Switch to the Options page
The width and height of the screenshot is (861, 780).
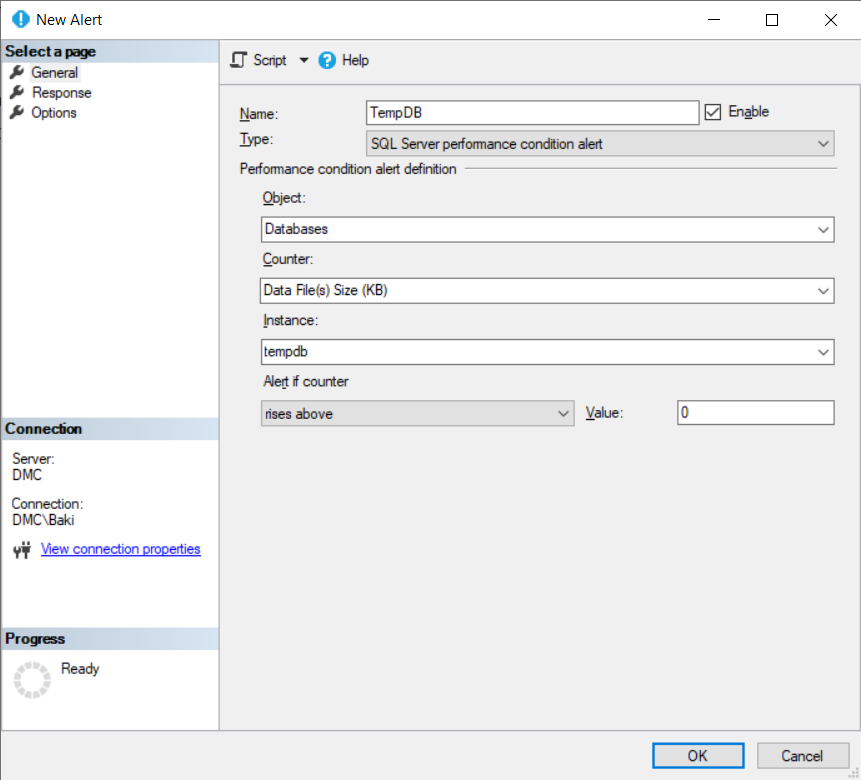(x=54, y=112)
